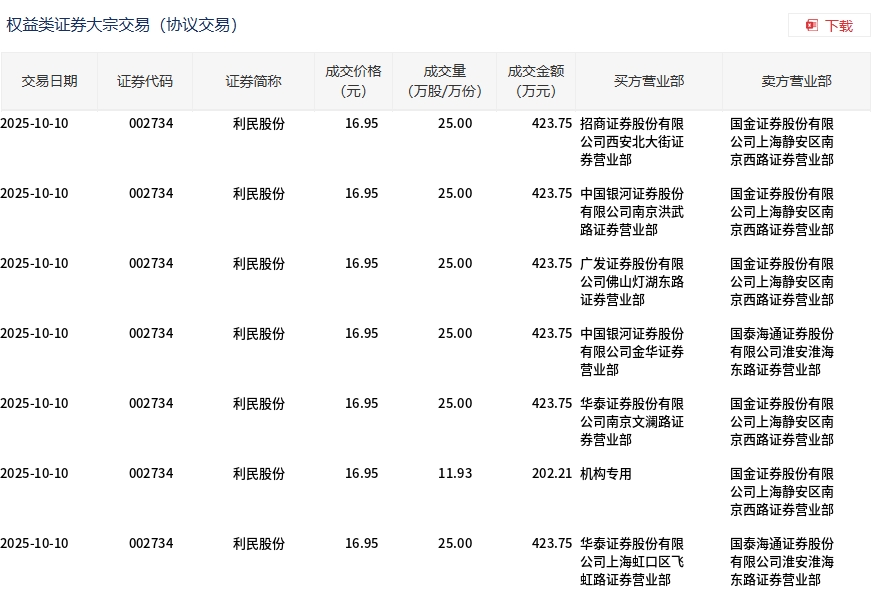
Task: Click 423.75 amount in 华泰上海虹口区飞虹路 row
Action: [x=552, y=544]
